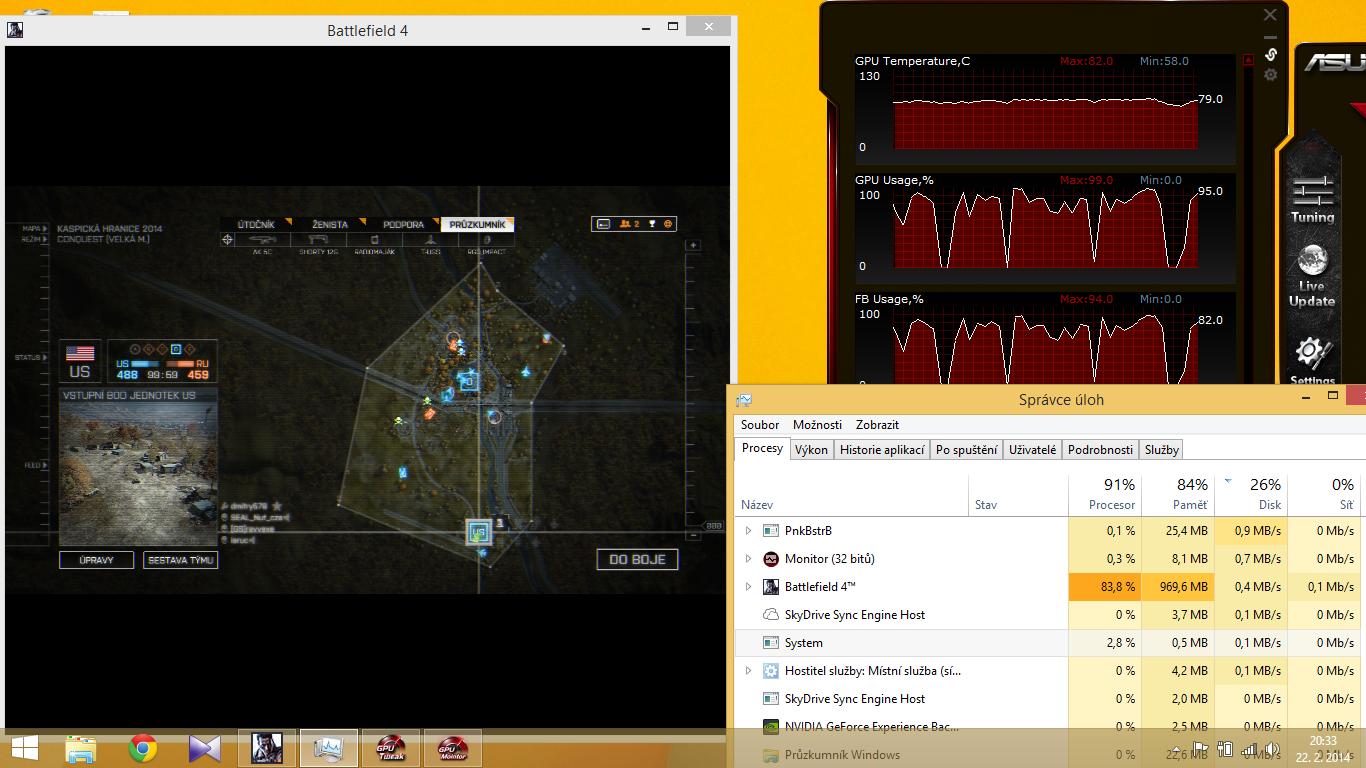Open the monitor gear settings icon

tap(1270, 75)
